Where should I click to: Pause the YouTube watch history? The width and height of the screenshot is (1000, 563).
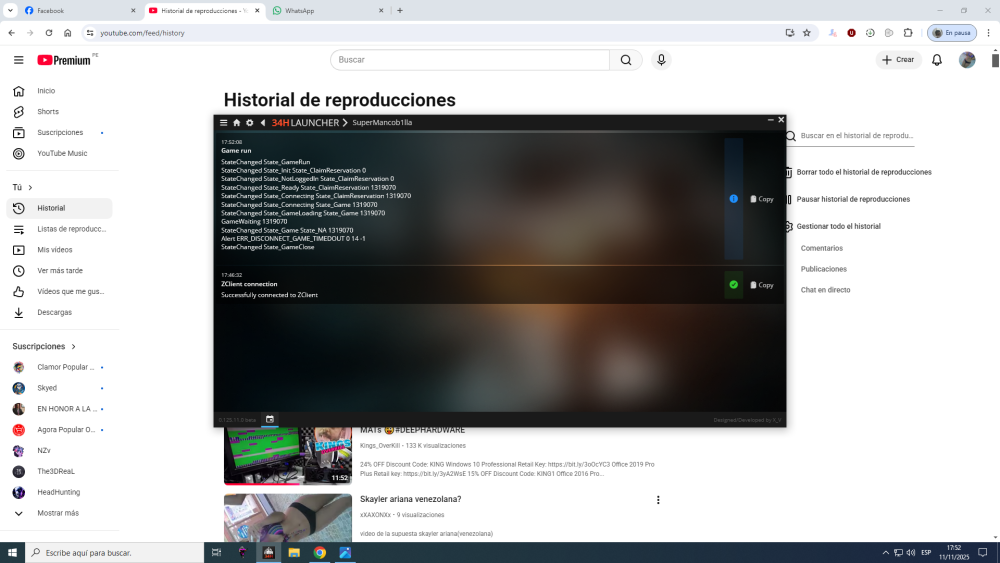(x=852, y=199)
